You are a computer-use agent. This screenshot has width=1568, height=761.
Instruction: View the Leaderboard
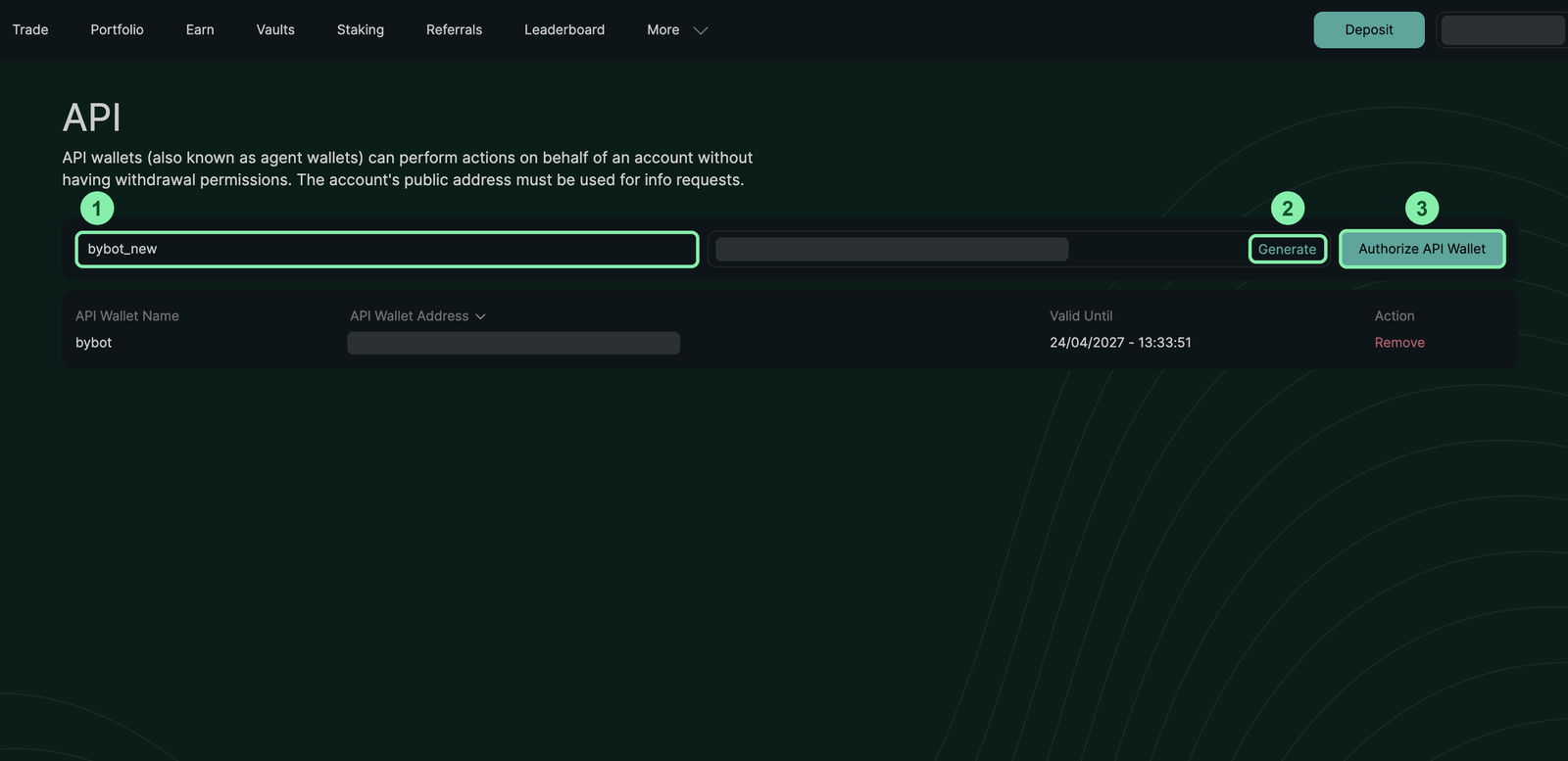(564, 29)
